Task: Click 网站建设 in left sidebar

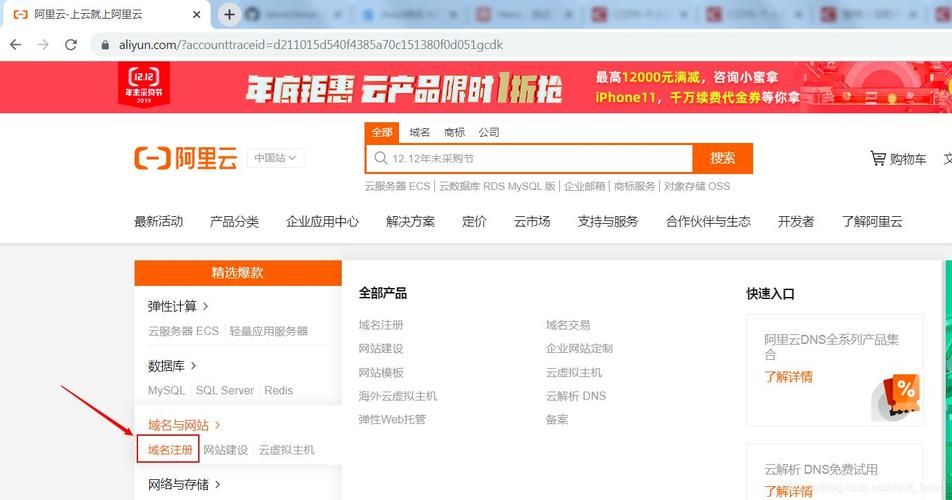Action: pos(226,450)
